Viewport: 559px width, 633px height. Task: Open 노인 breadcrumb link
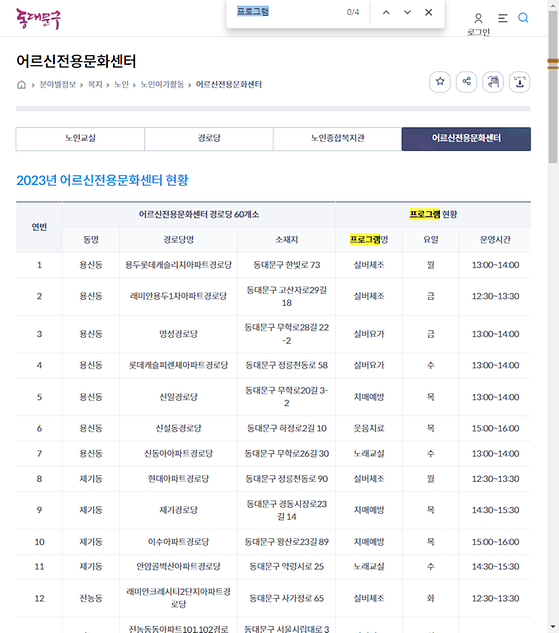click(x=121, y=84)
